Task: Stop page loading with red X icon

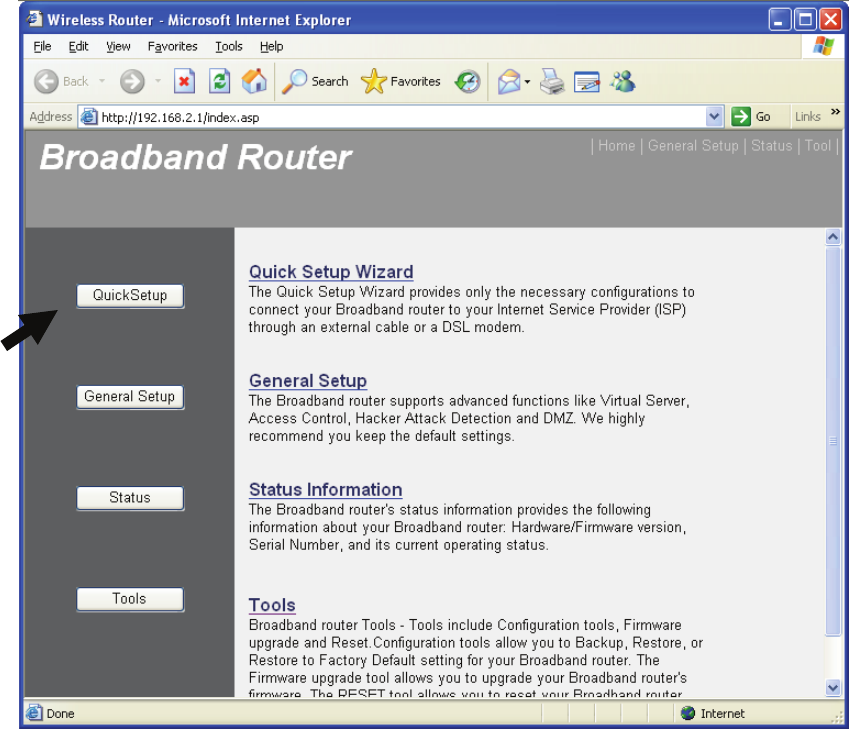Action: pyautogui.click(x=185, y=82)
